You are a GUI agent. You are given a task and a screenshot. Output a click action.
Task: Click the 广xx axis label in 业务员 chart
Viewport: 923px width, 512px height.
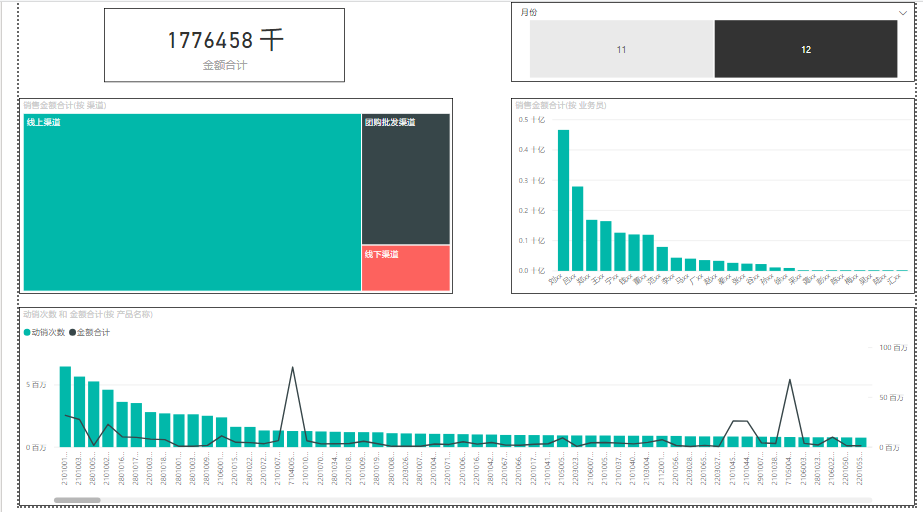point(696,279)
